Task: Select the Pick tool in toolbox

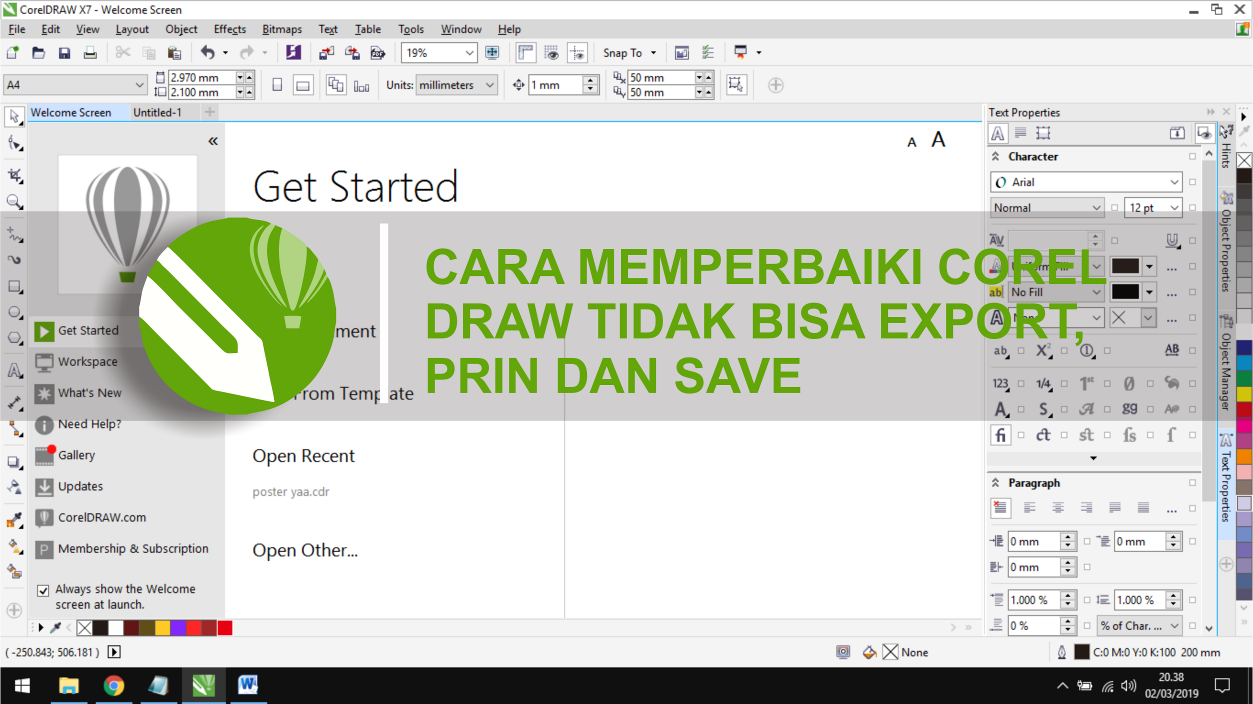Action: coord(14,117)
